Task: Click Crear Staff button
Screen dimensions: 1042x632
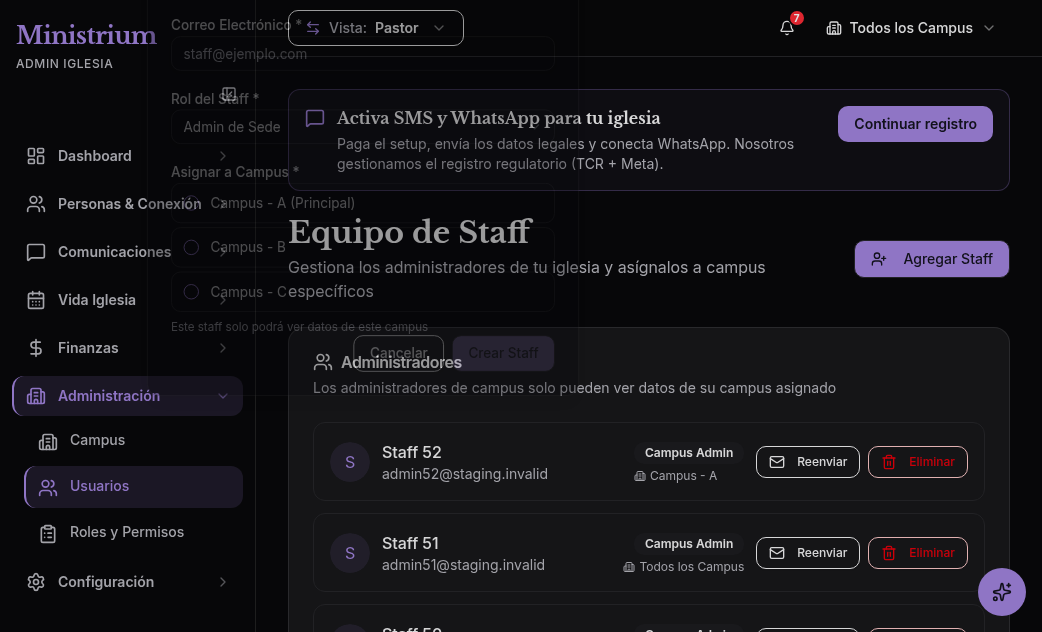Action: click(503, 353)
